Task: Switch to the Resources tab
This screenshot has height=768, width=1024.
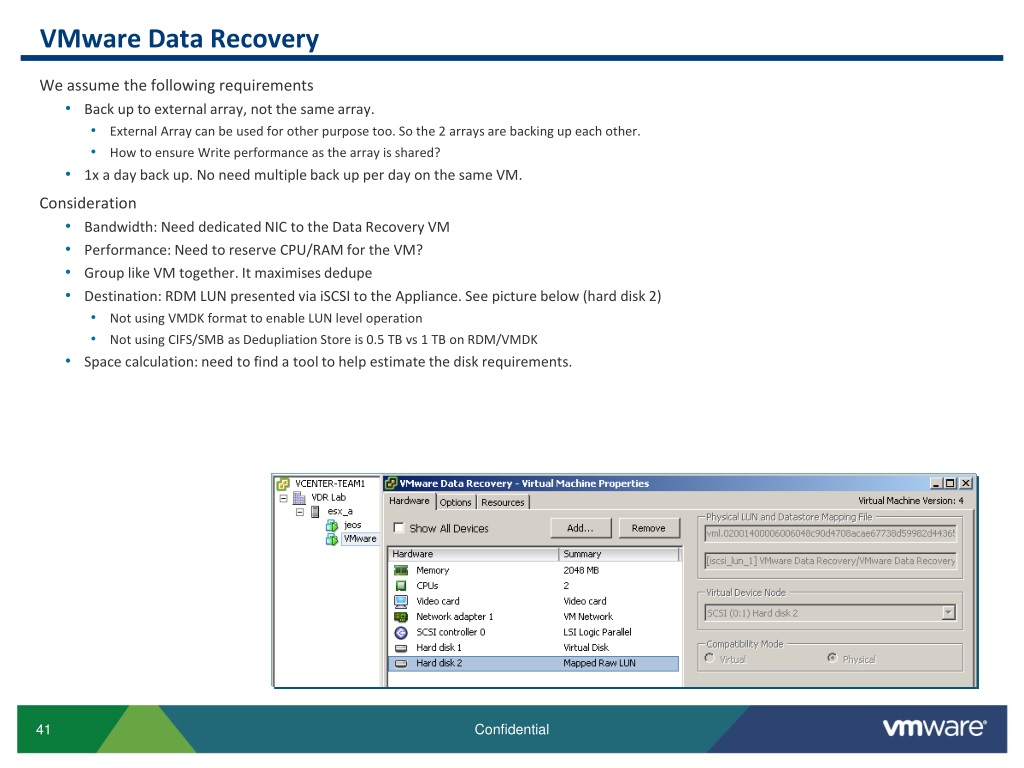Action: [503, 502]
